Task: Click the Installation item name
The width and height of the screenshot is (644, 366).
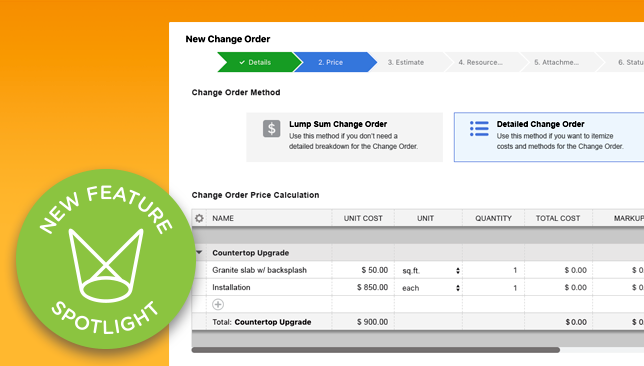Action: (231, 287)
